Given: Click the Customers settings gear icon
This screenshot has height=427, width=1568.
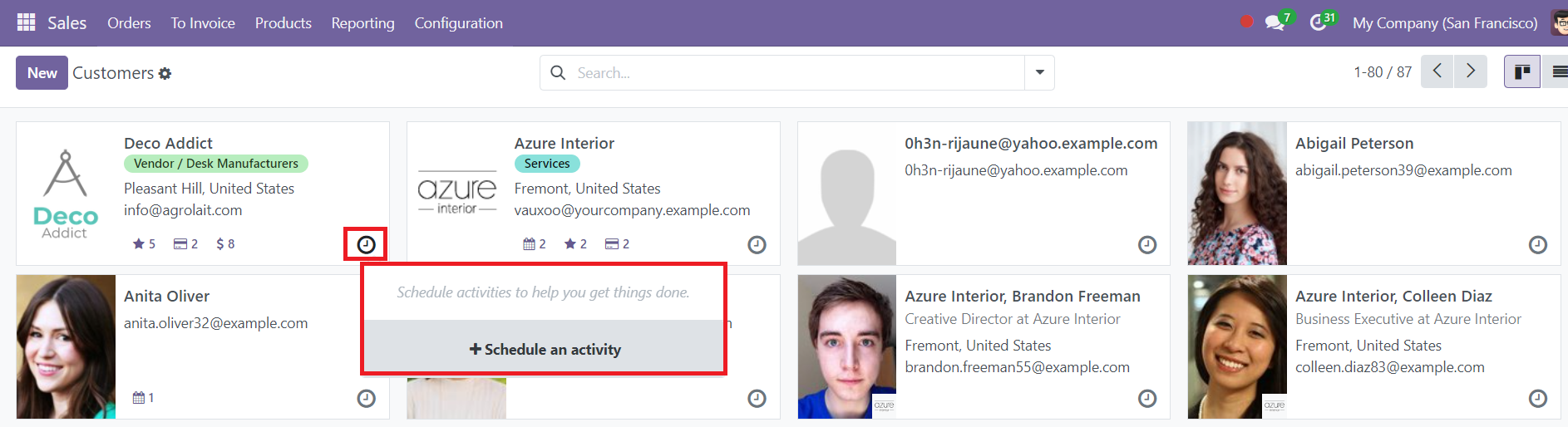Looking at the screenshot, I should [x=165, y=73].
